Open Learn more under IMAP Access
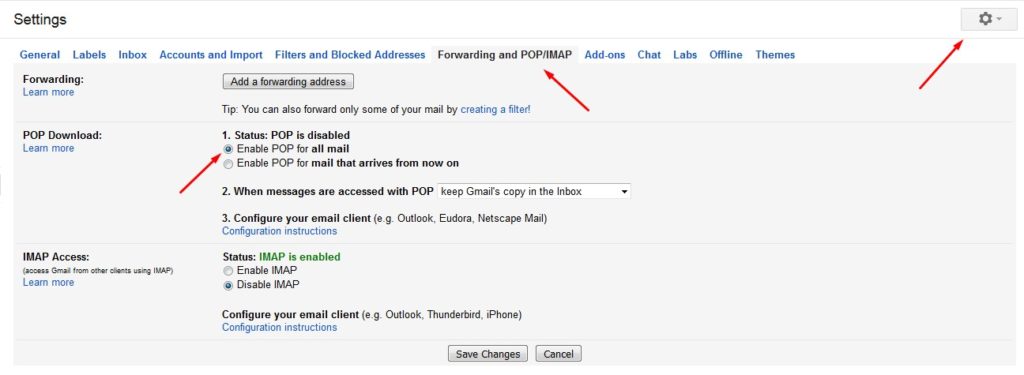The image size is (1024, 375). pyautogui.click(x=48, y=282)
